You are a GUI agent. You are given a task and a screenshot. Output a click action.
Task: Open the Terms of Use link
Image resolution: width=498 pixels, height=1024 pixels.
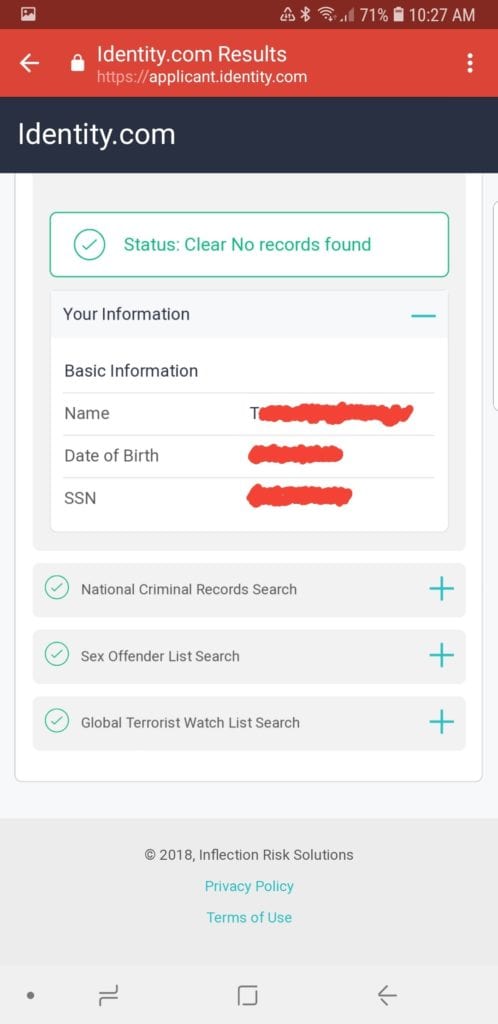pyautogui.click(x=249, y=917)
